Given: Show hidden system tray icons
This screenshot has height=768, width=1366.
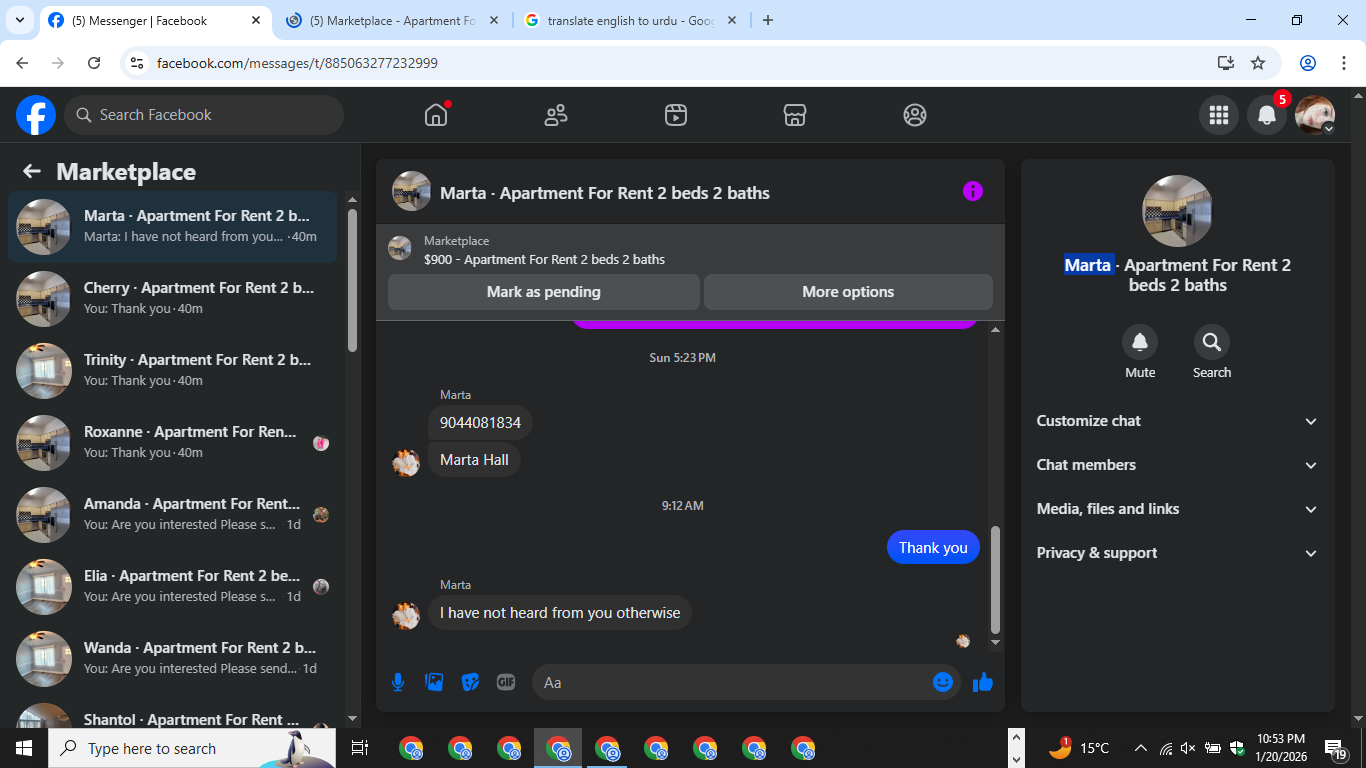Looking at the screenshot, I should [x=1140, y=748].
